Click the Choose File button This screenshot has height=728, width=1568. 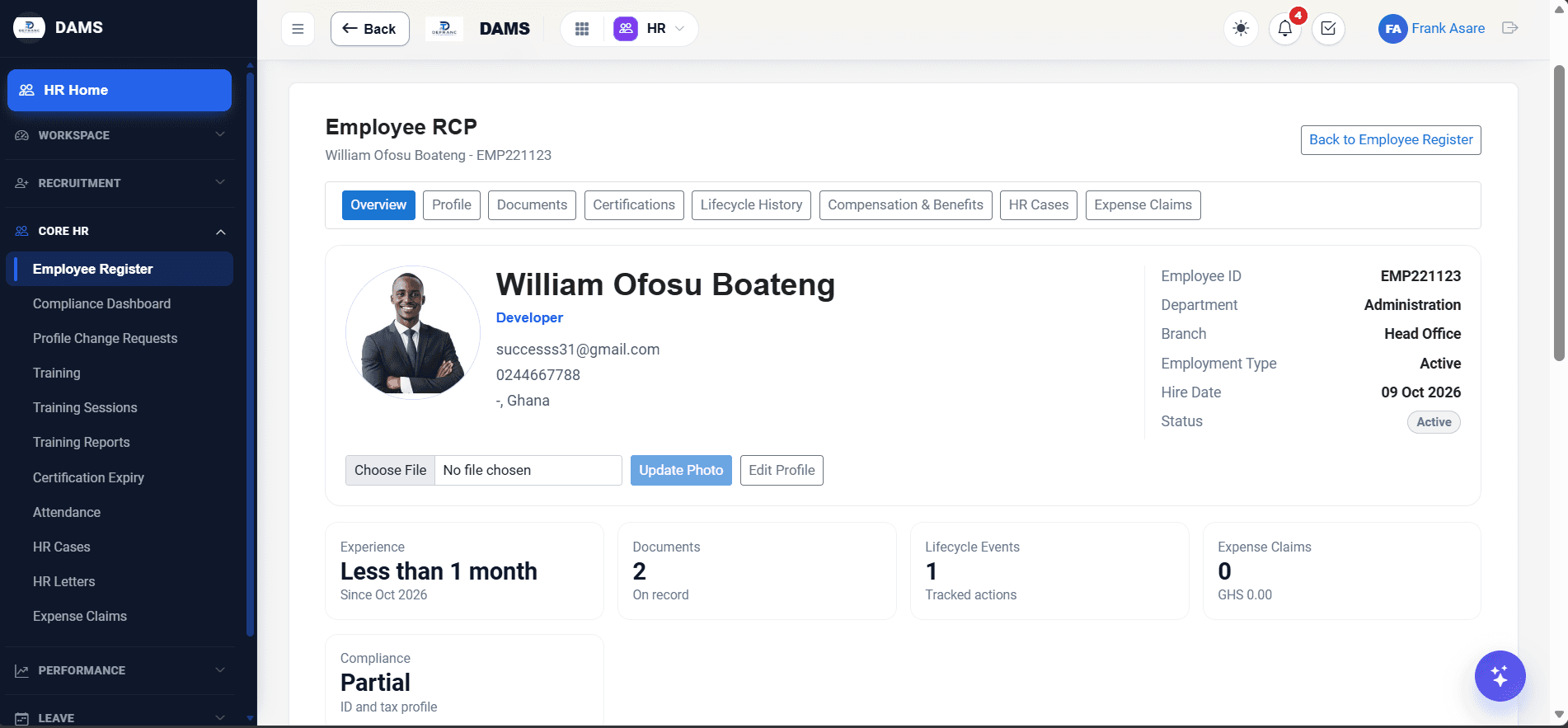(x=390, y=470)
